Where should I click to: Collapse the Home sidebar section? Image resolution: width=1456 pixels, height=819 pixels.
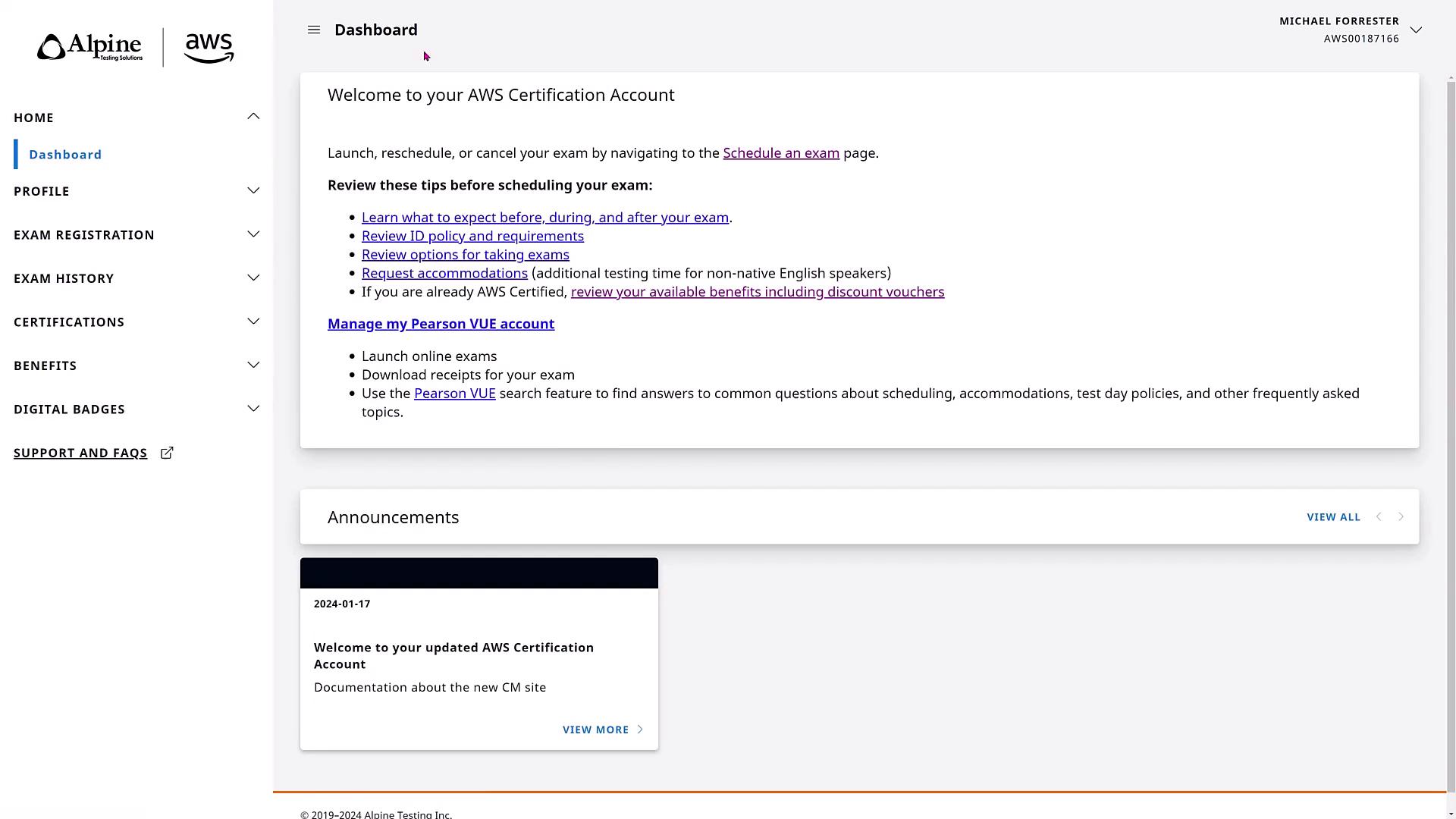253,117
